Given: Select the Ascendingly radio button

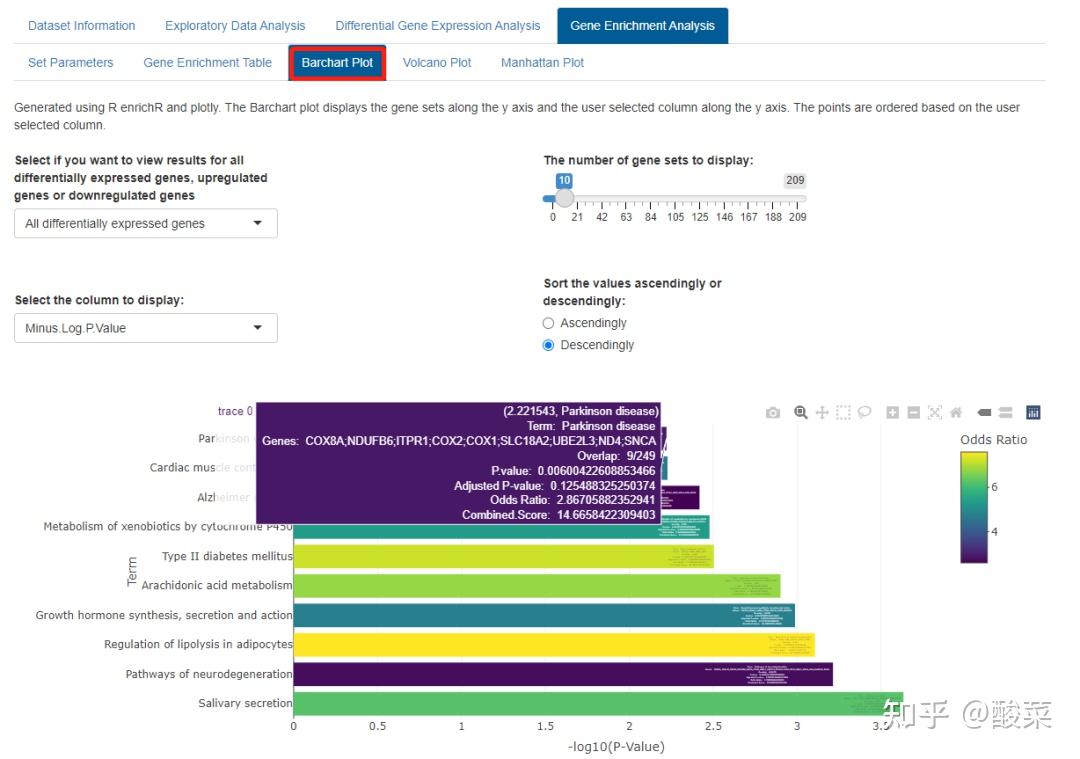Looking at the screenshot, I should pyautogui.click(x=548, y=323).
